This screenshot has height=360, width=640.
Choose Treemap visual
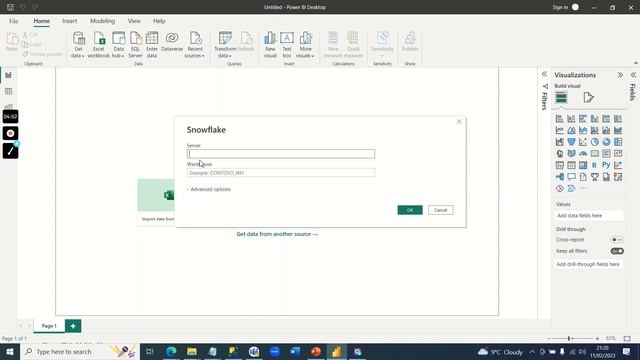click(x=618, y=142)
